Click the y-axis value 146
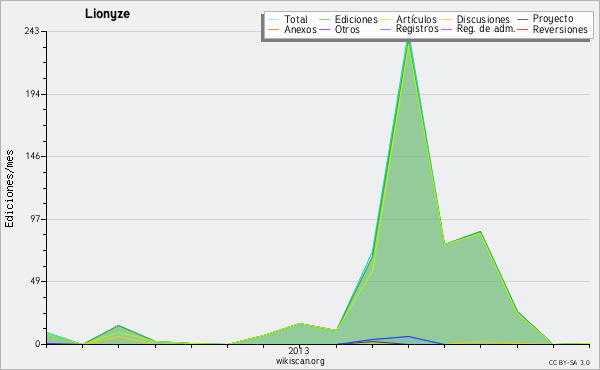This screenshot has width=600, height=370. coord(33,156)
